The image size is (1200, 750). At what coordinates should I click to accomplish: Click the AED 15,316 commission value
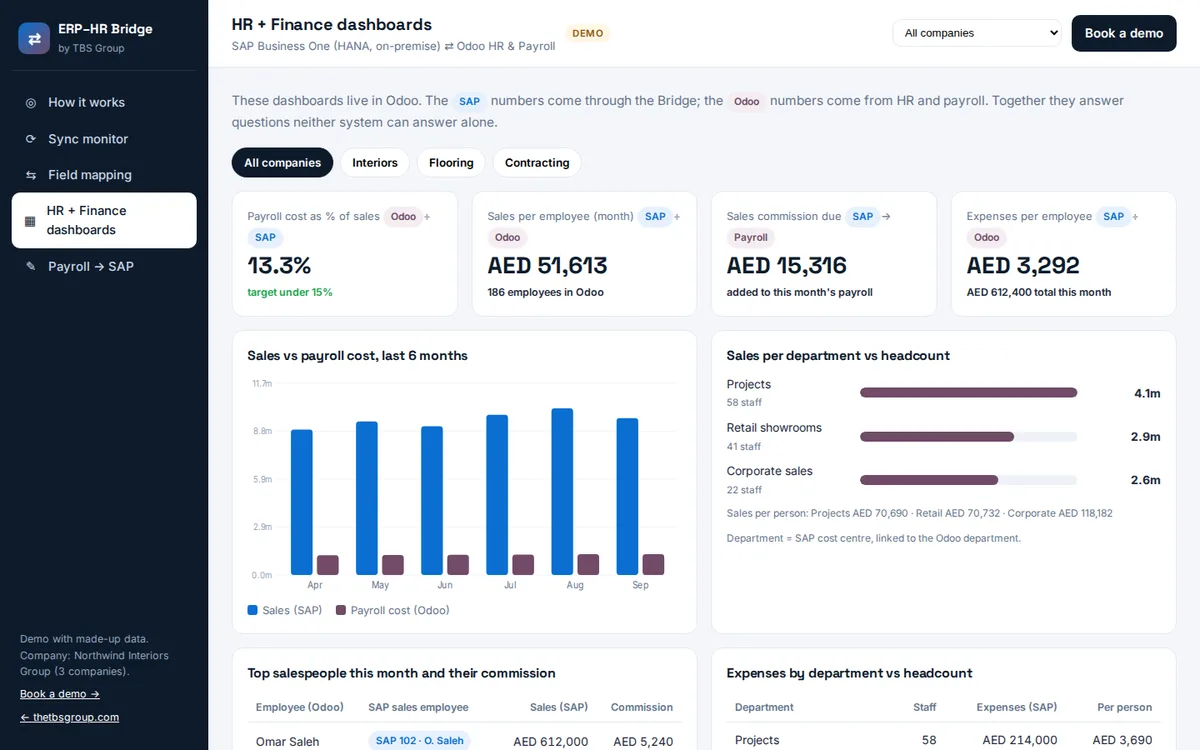pos(787,265)
